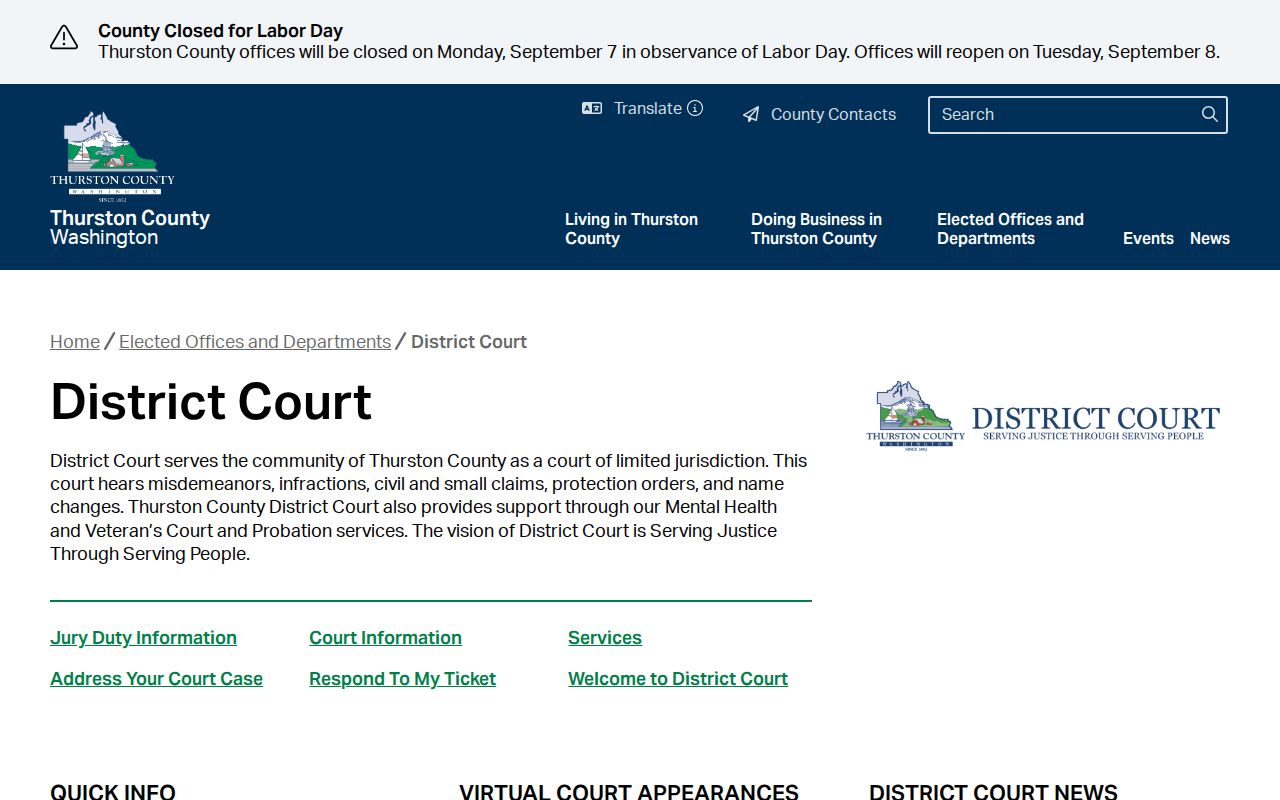The image size is (1280, 800).
Task: Click VIRTUAL COURT APPEARANCES heading
Action: (x=629, y=792)
